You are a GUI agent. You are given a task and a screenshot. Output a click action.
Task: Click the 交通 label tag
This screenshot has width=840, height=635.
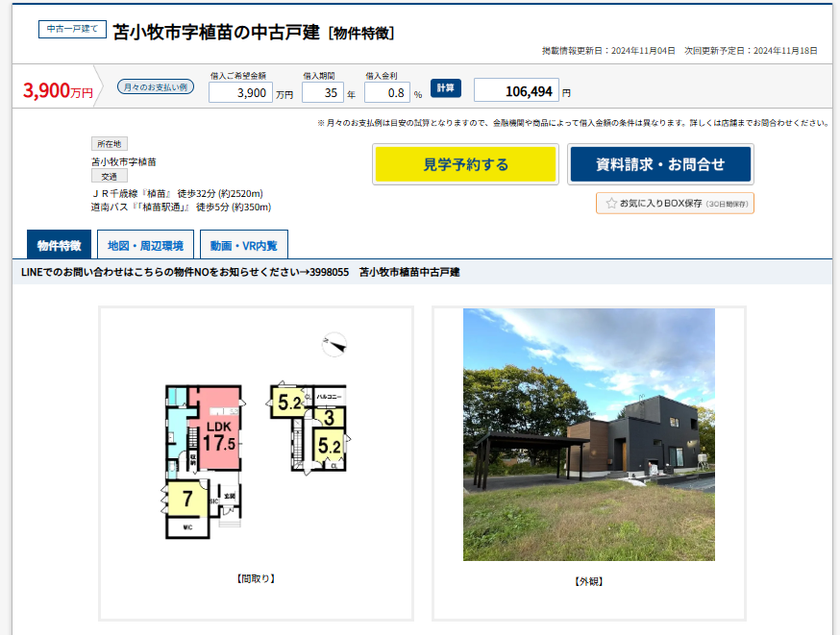[109, 176]
